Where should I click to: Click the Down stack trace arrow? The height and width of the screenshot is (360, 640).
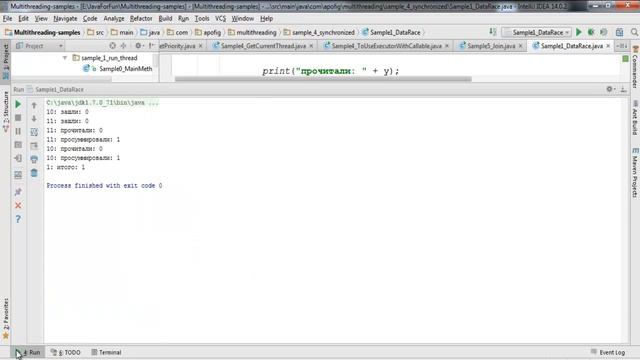coord(34,118)
